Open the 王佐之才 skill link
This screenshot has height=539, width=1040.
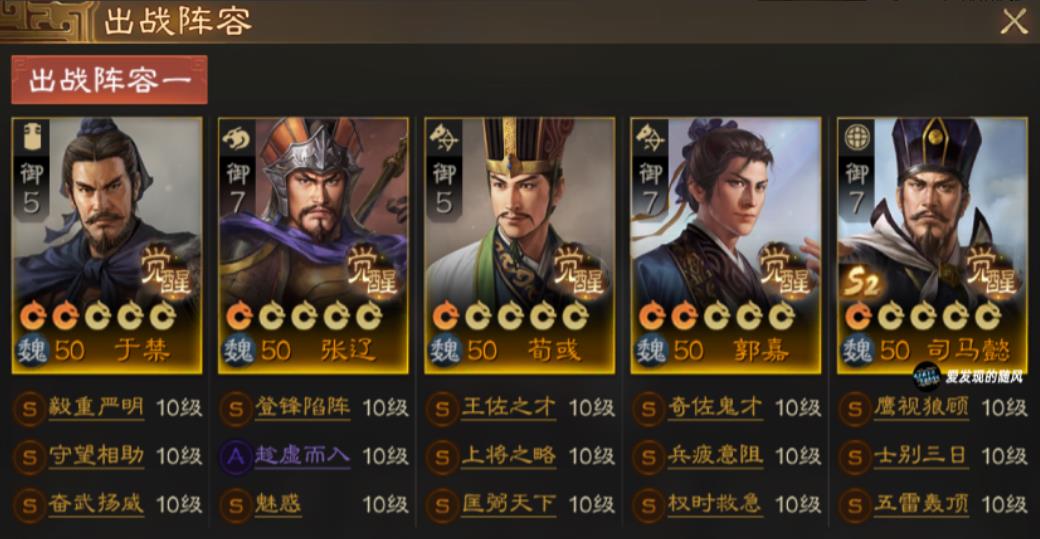coord(509,407)
